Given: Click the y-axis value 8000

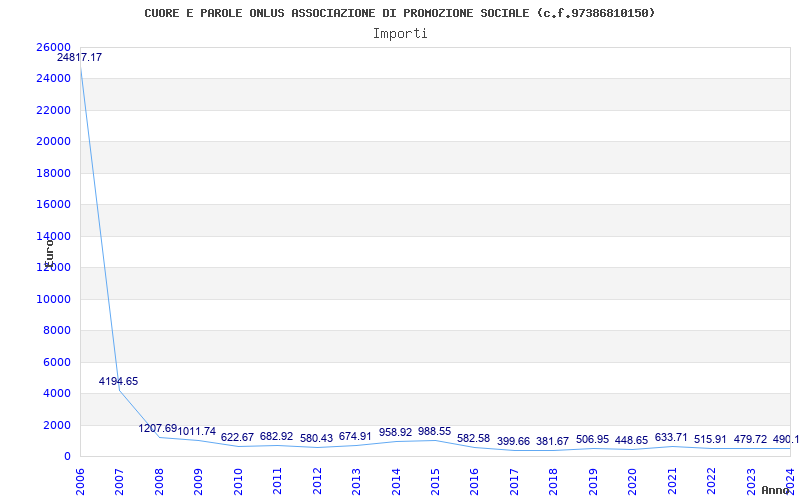Looking at the screenshot, I should [56, 331].
